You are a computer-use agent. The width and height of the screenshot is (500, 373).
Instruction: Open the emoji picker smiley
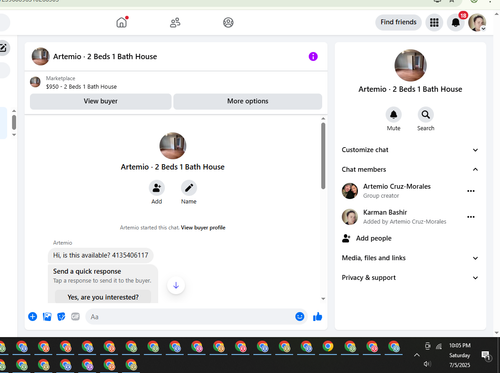(x=300, y=316)
